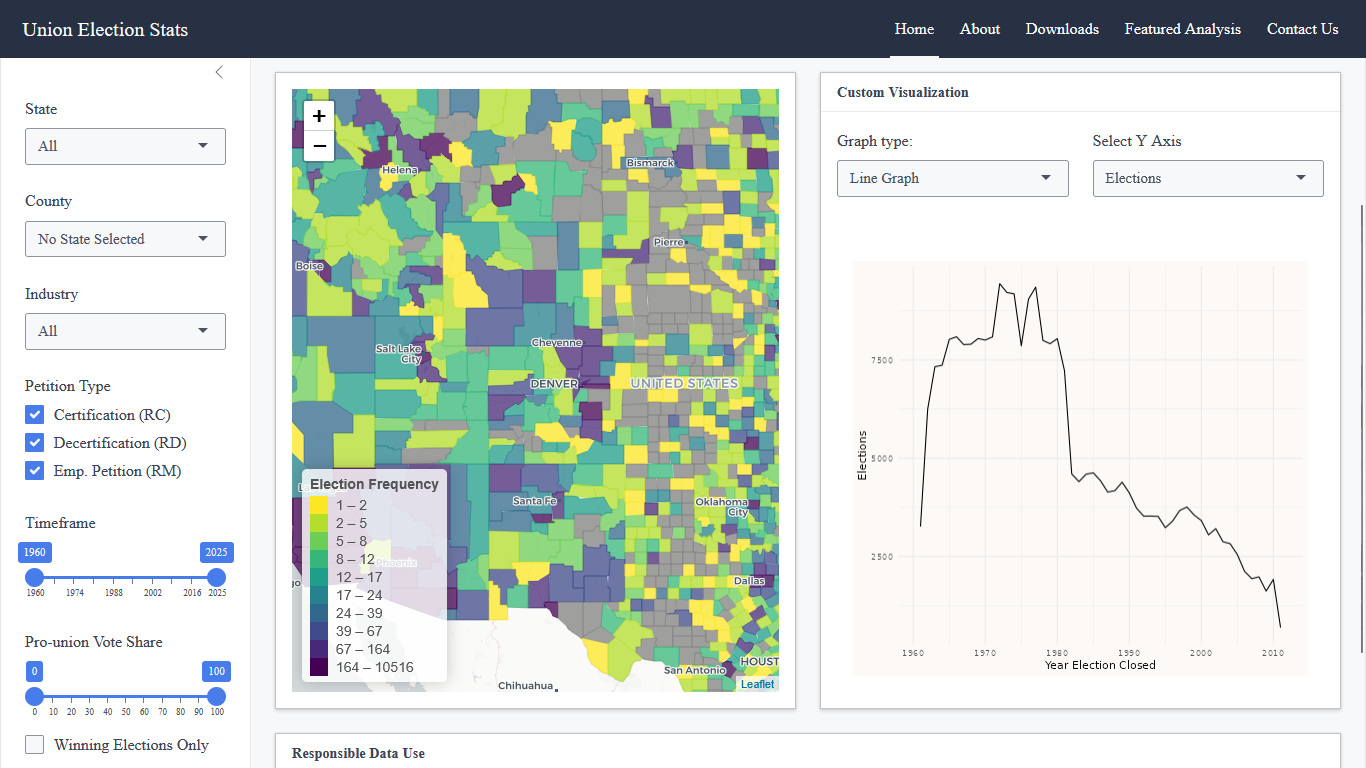Image resolution: width=1366 pixels, height=768 pixels.
Task: Click the page vertical scrollbar
Action: [1361, 430]
